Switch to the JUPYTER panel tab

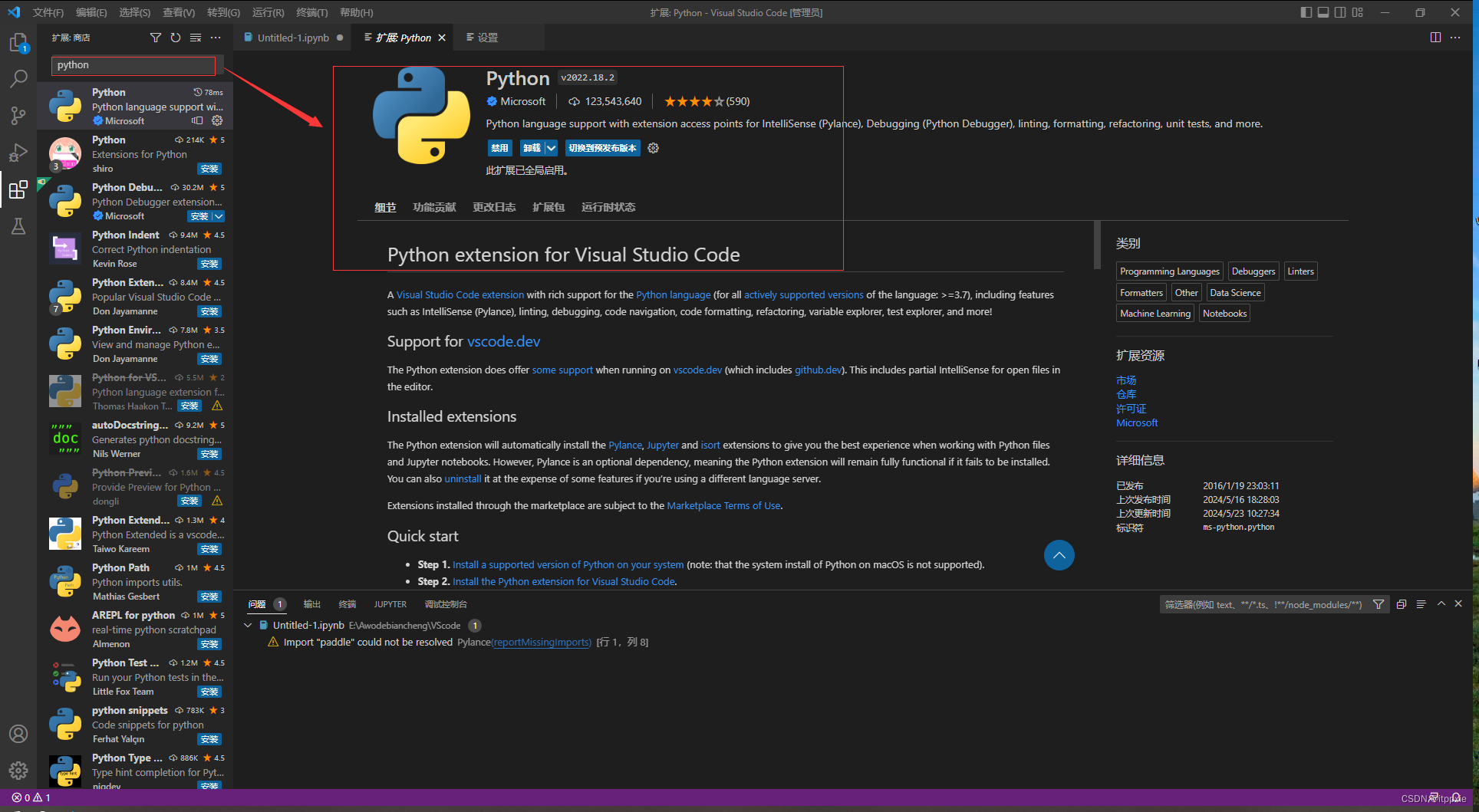tap(390, 604)
